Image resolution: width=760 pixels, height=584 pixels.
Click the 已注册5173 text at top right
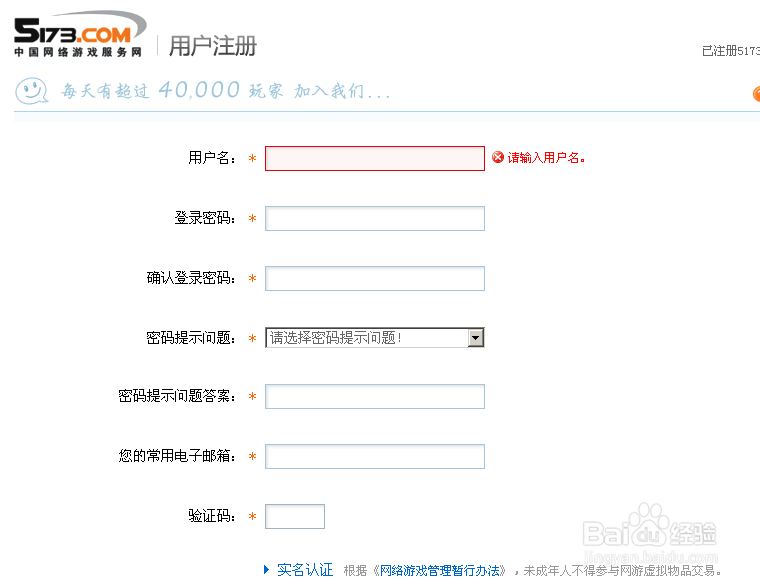[x=731, y=51]
